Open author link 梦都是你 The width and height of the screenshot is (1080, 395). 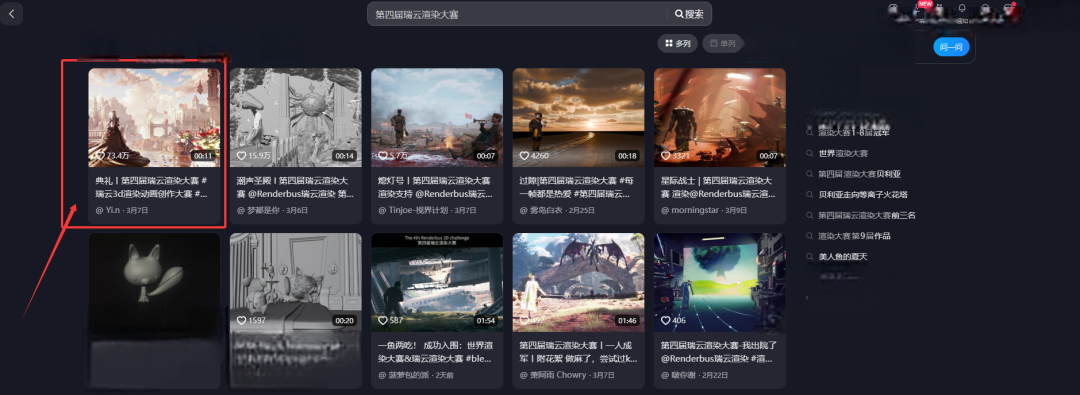pyautogui.click(x=265, y=210)
